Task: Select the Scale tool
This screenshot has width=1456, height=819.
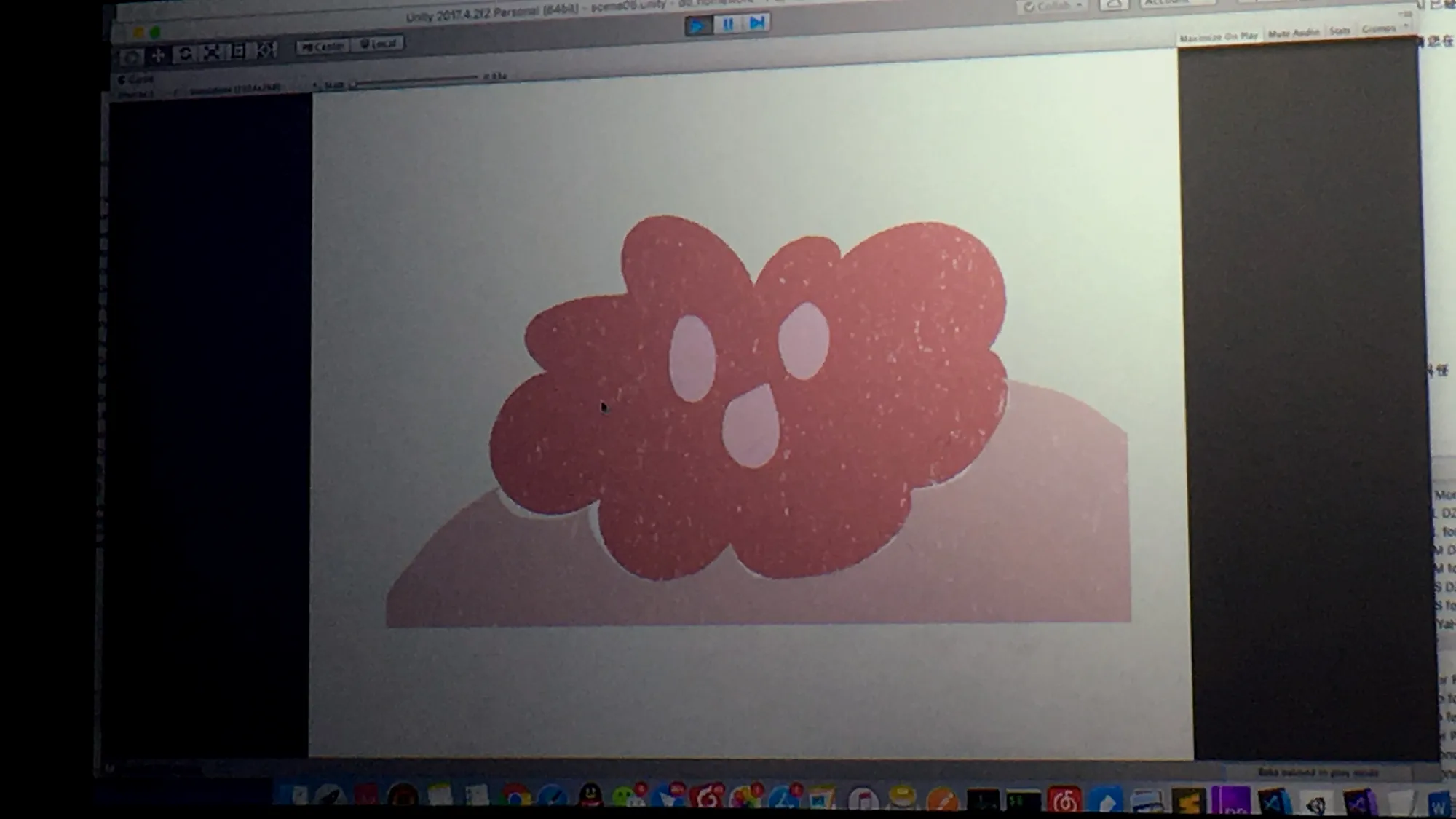Action: 212,52
